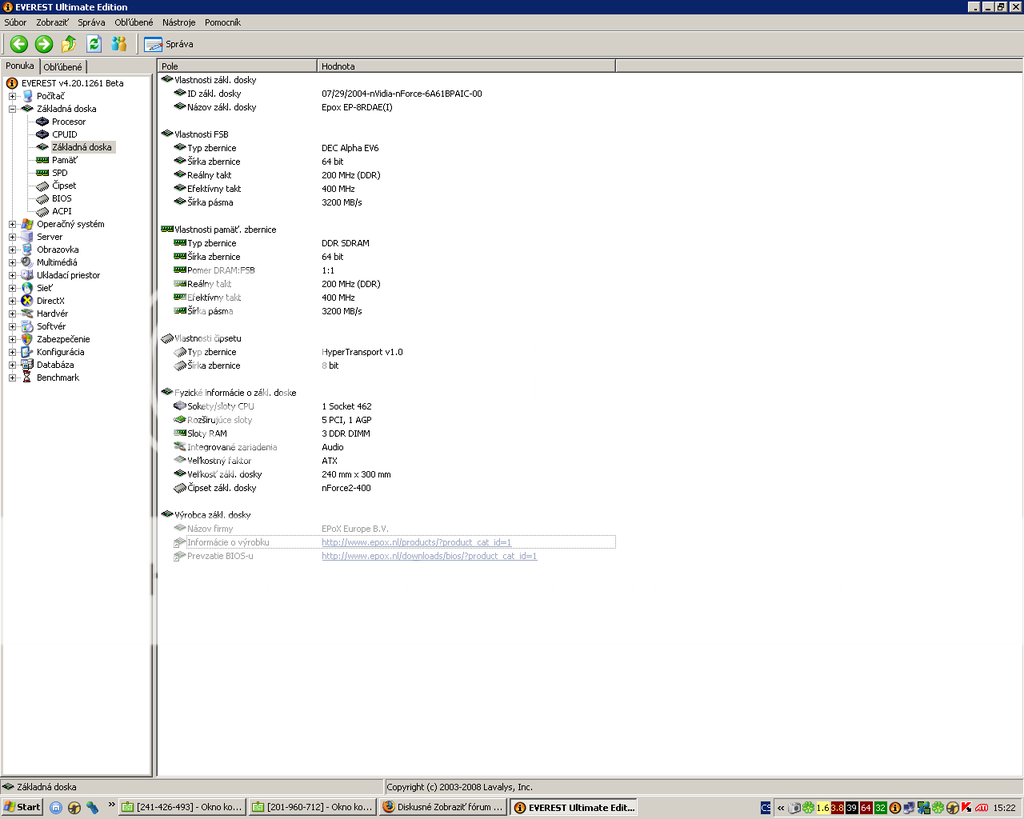Open the Nástroje menu
Viewport: 1024px width, 819px height.
(179, 22)
